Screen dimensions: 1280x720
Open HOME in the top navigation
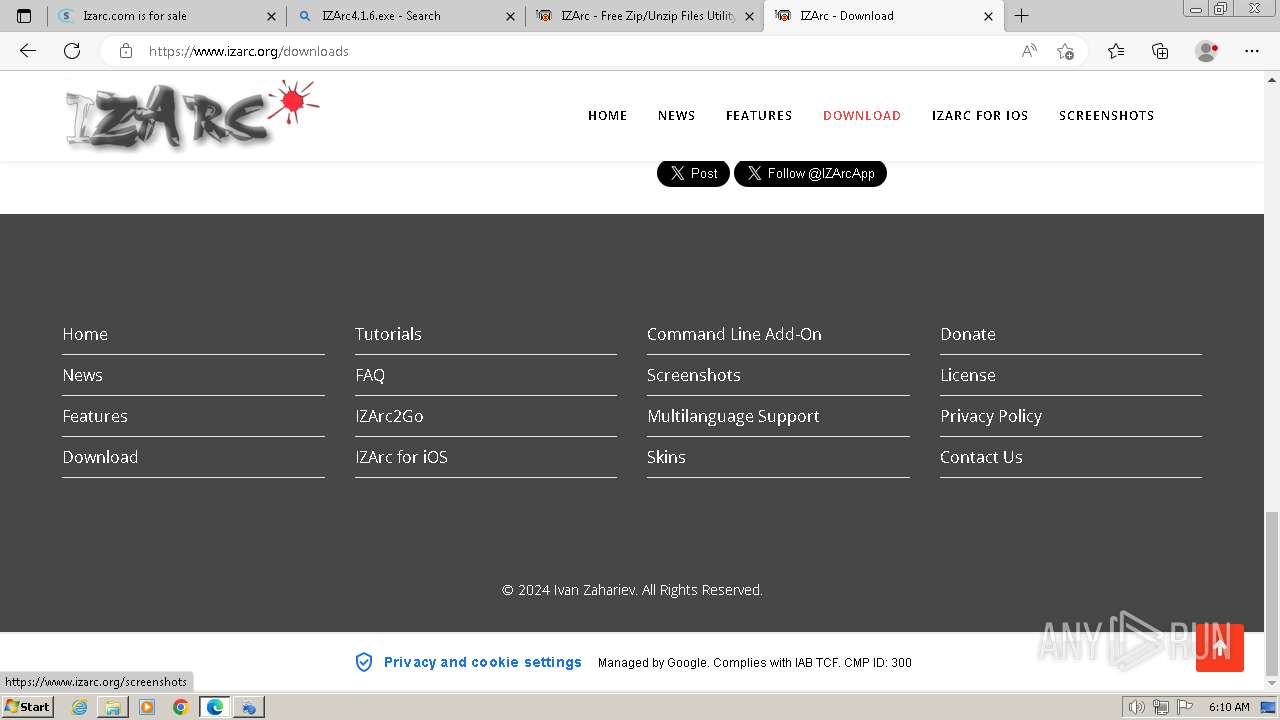pyautogui.click(x=607, y=116)
